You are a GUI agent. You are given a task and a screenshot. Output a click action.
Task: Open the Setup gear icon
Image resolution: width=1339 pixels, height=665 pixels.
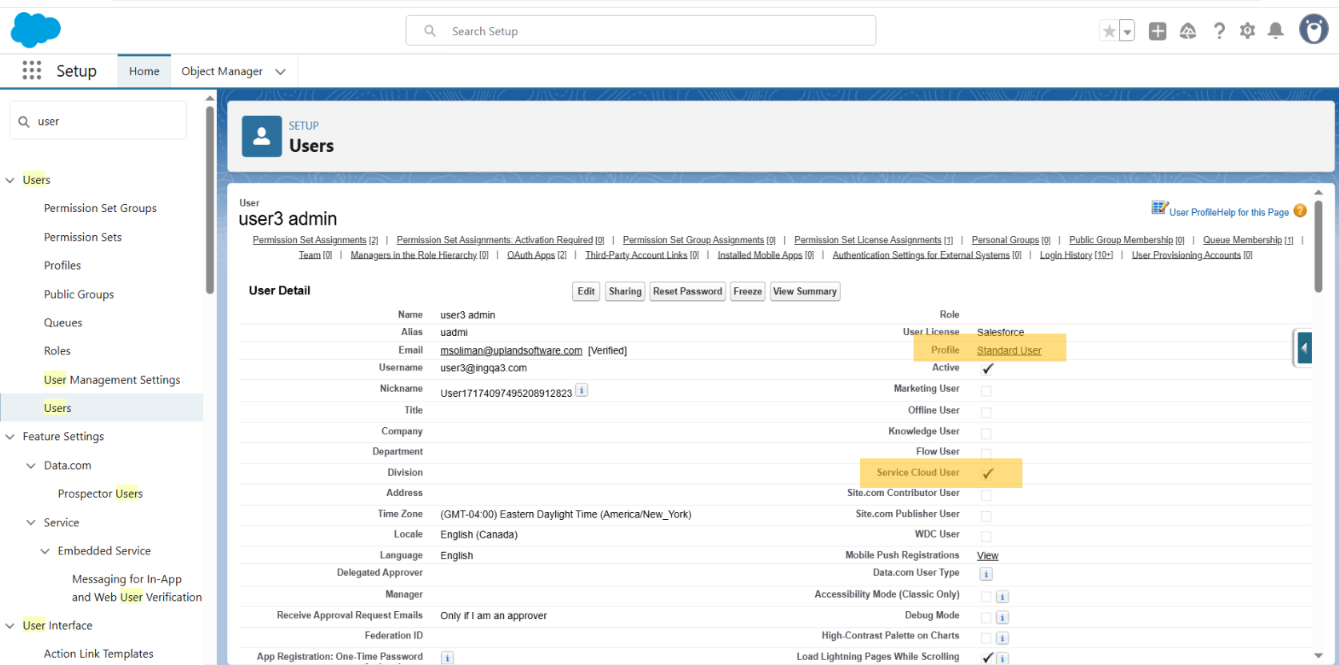pos(1247,31)
